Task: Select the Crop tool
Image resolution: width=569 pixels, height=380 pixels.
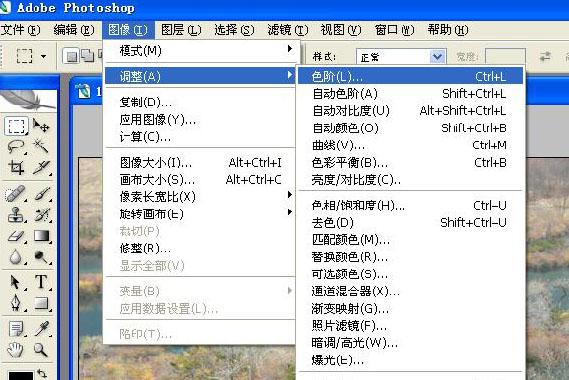Action: (16, 167)
